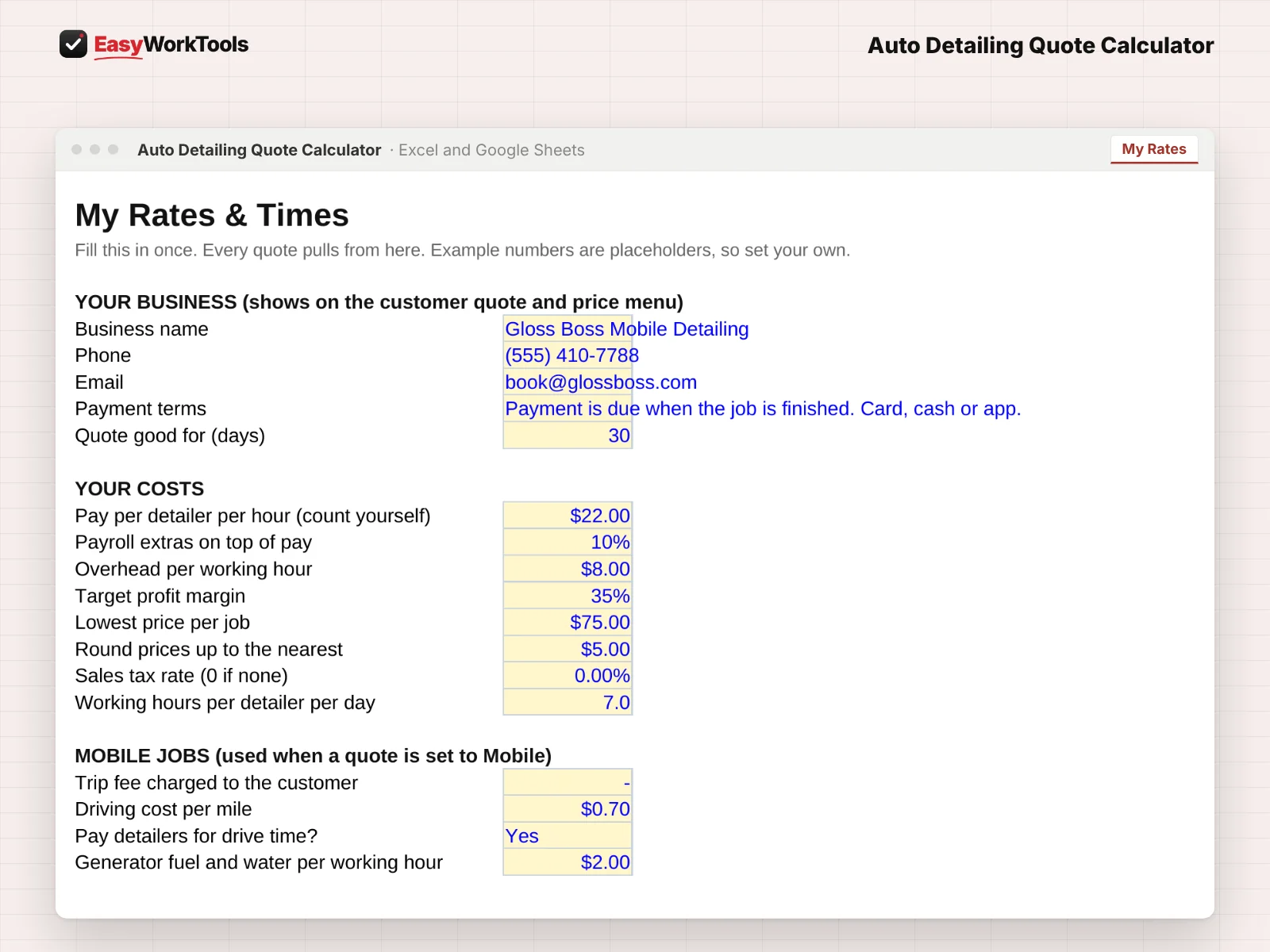Select Payroll extras 10% cell
The image size is (1270, 952).
click(x=568, y=542)
